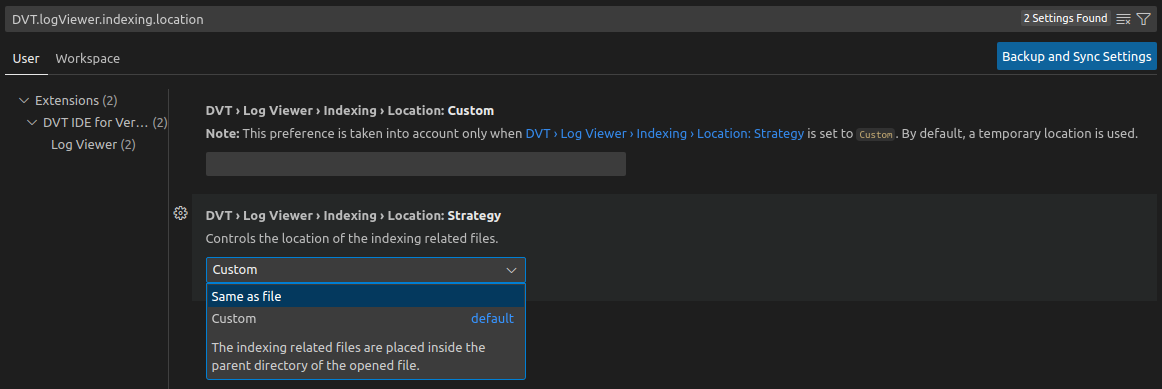
Task: Choose the 'Custom' option in the dropdown list
Action: tap(365, 319)
